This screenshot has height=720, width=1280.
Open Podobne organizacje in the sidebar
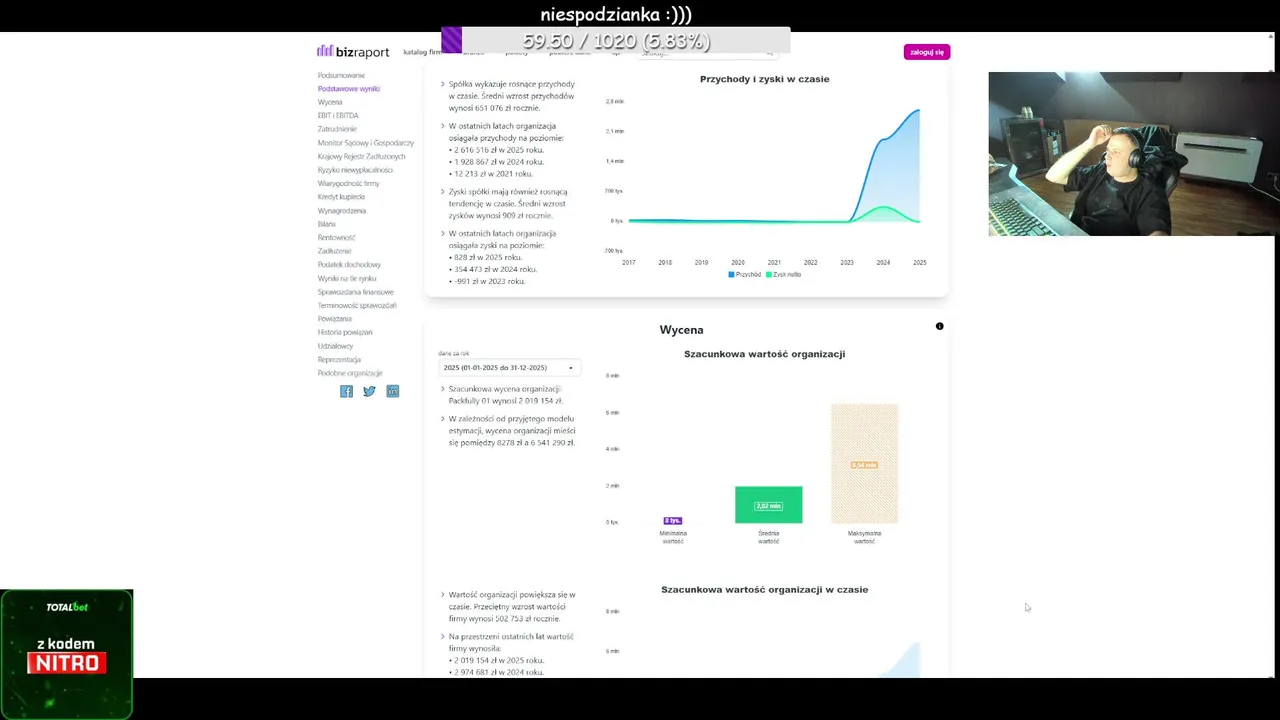coord(350,373)
